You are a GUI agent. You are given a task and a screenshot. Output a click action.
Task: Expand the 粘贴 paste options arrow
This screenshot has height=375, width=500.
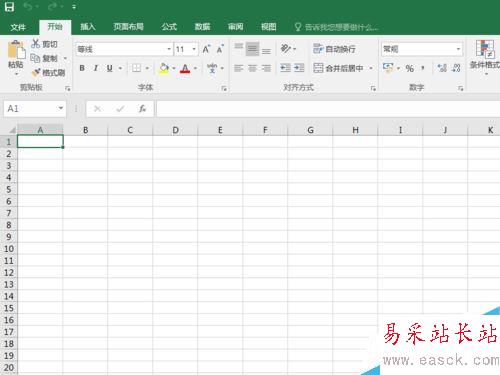click(16, 74)
